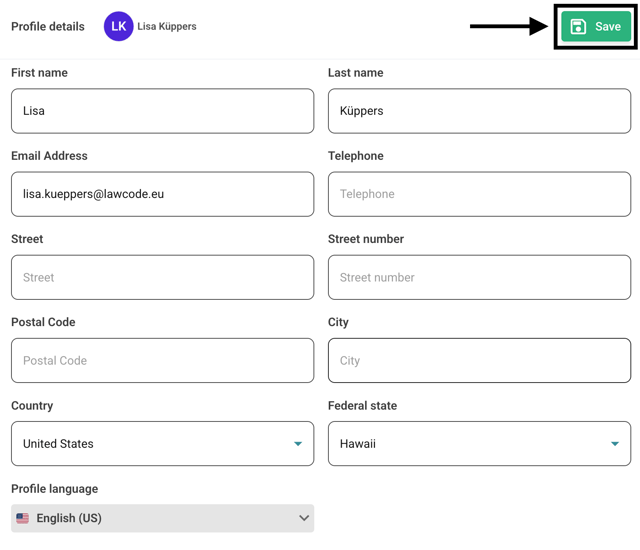This screenshot has width=640, height=550.
Task: Click the chevron on the Profile language selector
Action: tap(304, 518)
